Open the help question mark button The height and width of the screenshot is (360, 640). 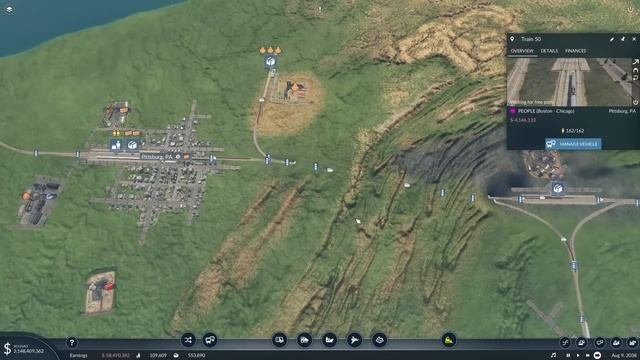(72, 342)
